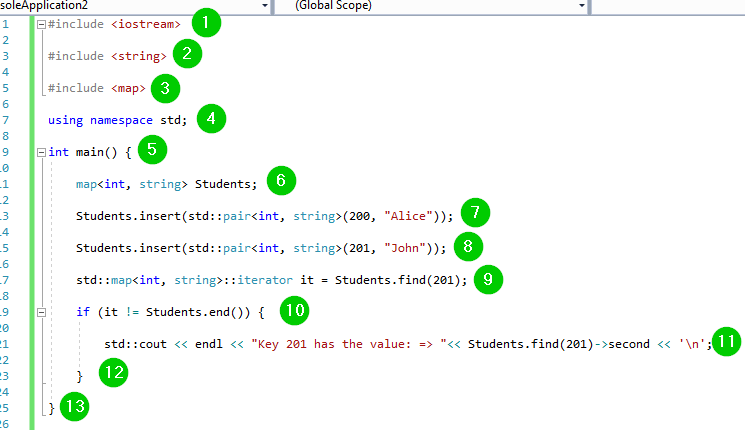Click the green badge numbered 12 by closing brace
Viewport: 745px width, 430px height.
[x=113, y=374]
